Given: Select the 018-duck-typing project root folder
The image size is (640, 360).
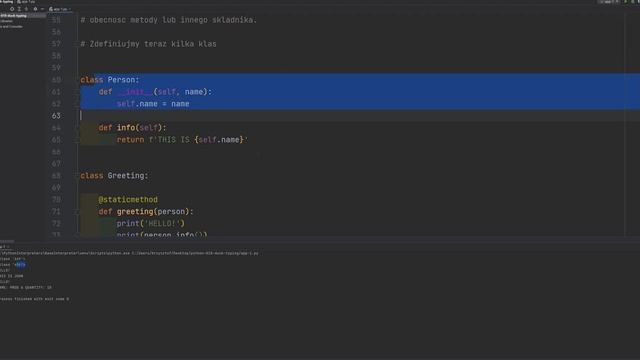Looking at the screenshot, I should click(x=14, y=16).
